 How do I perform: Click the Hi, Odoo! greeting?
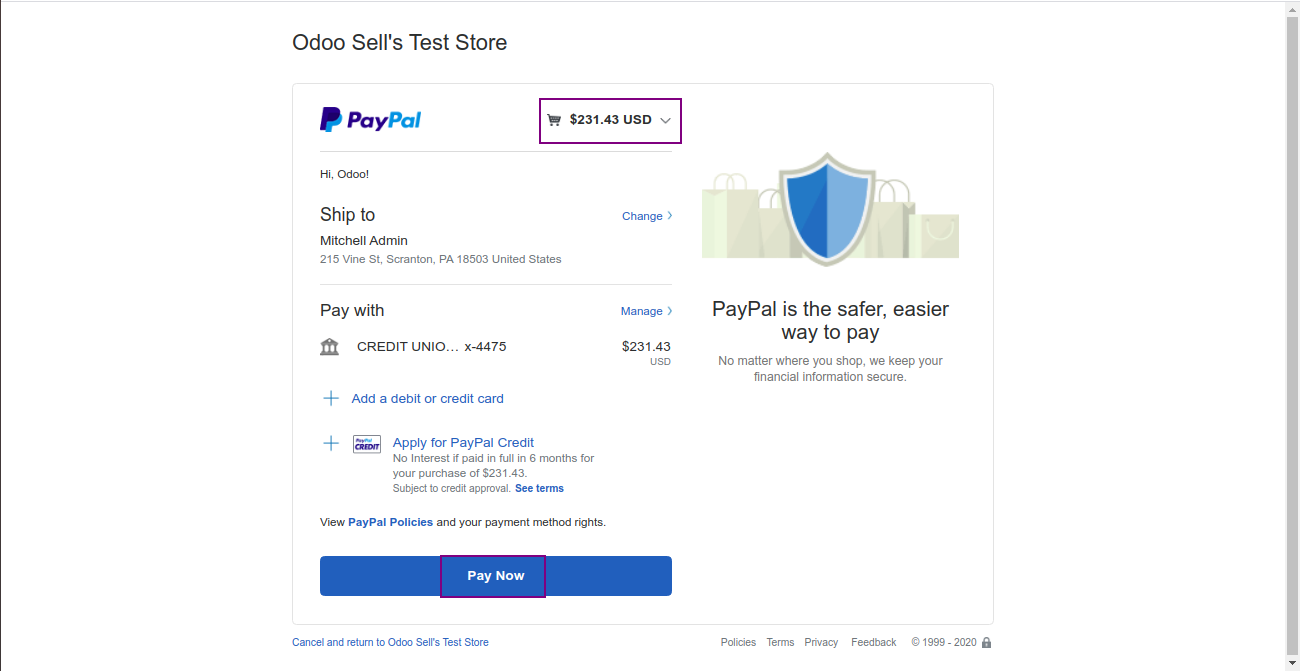tap(344, 174)
